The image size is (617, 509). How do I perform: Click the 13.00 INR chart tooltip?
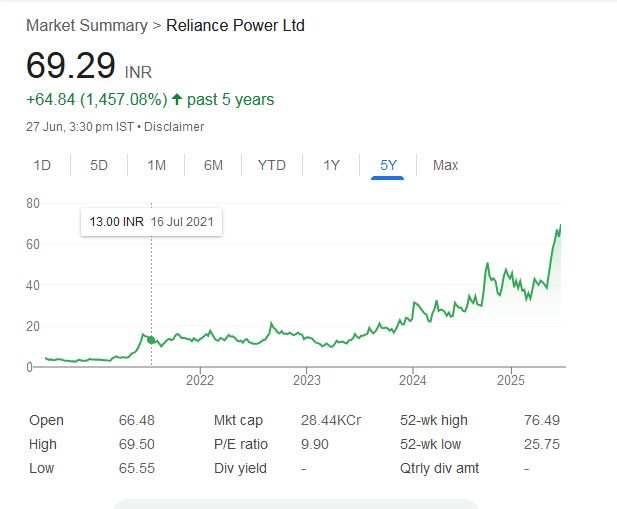click(x=152, y=221)
